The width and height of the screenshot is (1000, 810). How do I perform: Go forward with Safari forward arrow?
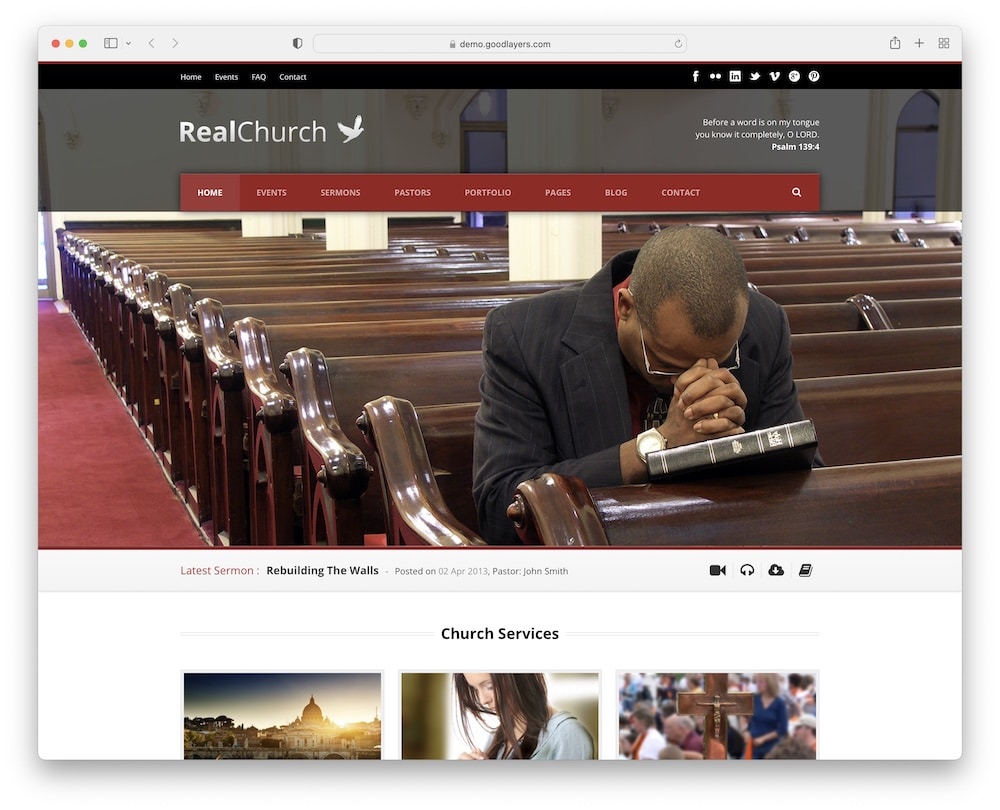[175, 43]
